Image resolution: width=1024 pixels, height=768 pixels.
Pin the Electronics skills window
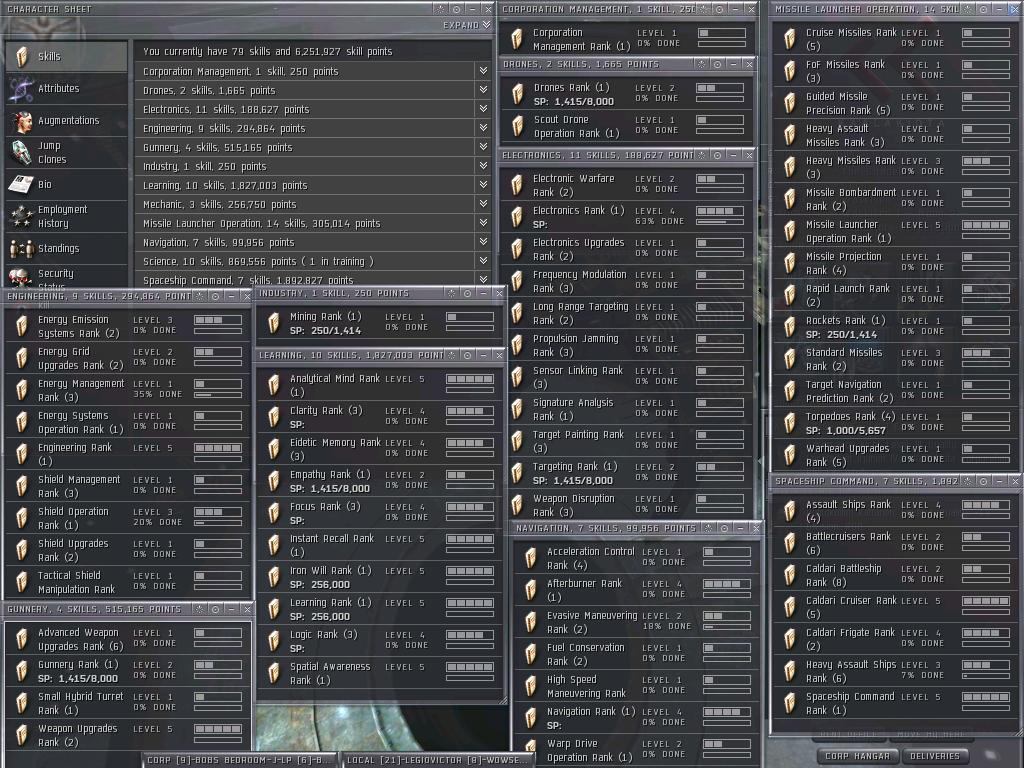click(x=718, y=155)
